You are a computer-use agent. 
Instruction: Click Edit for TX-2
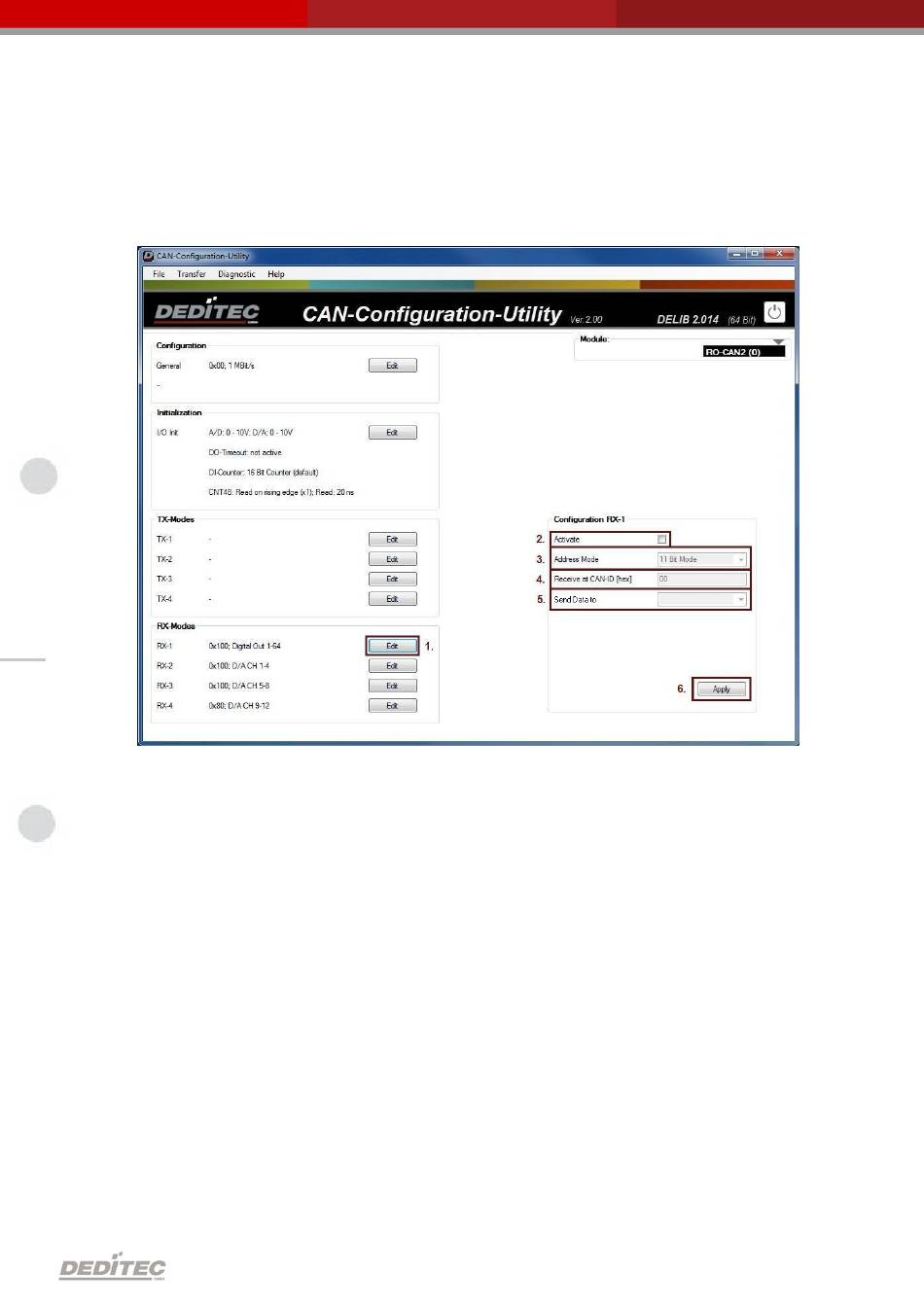click(392, 559)
